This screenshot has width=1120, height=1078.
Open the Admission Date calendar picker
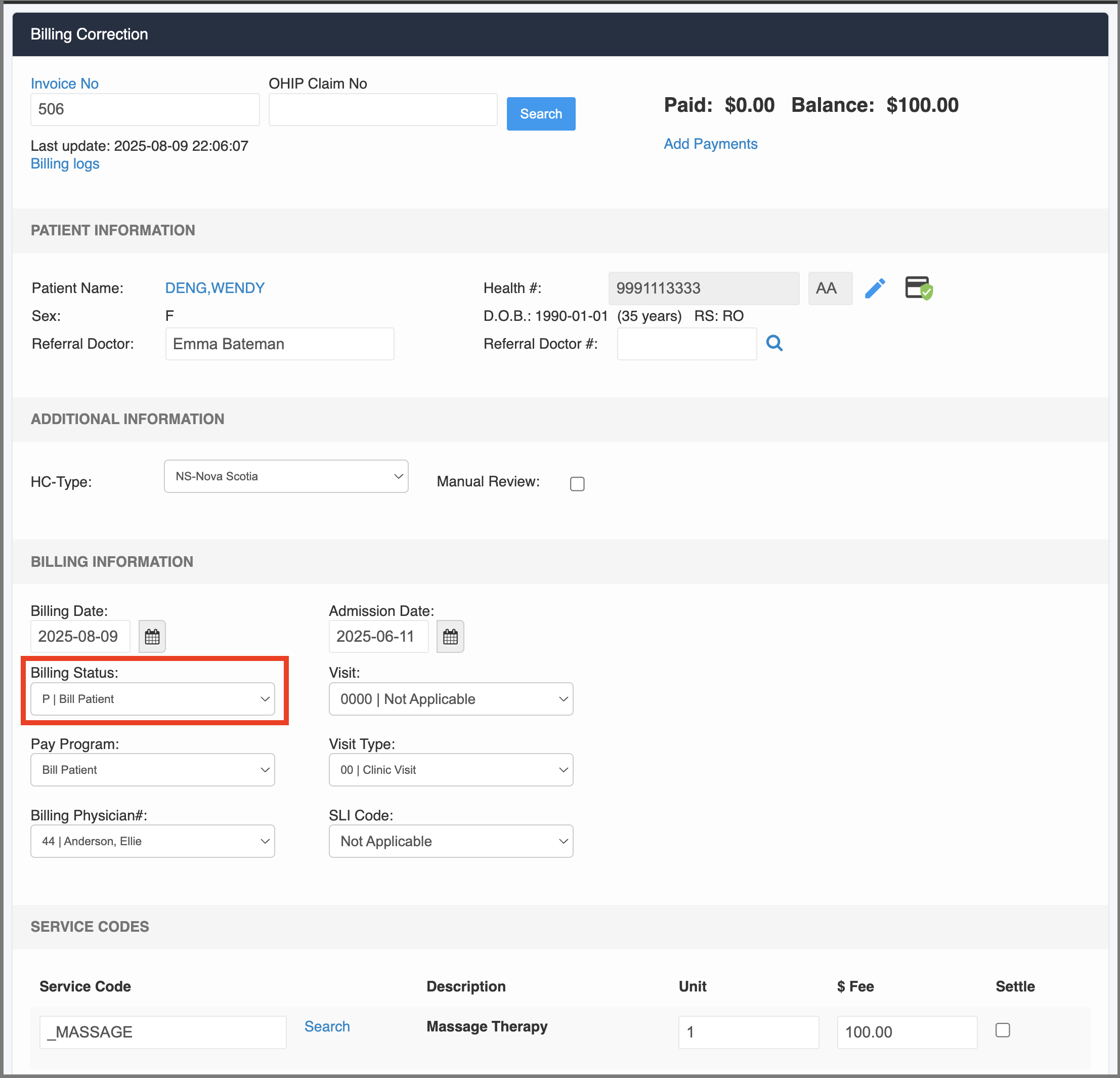click(450, 636)
